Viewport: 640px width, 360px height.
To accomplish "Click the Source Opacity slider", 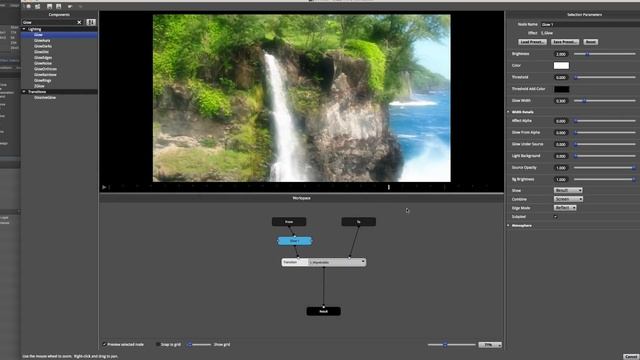I will (x=605, y=168).
